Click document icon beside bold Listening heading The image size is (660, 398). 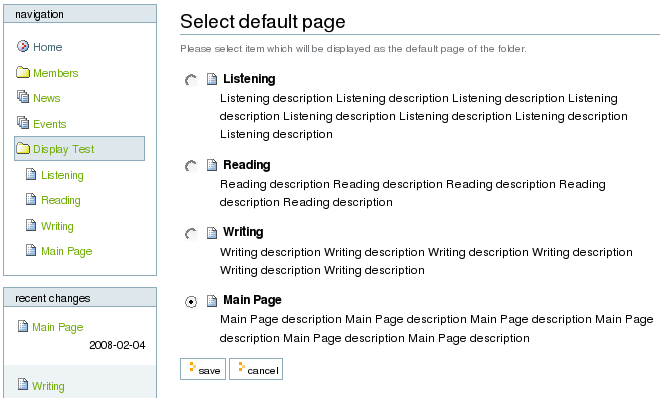coord(212,79)
